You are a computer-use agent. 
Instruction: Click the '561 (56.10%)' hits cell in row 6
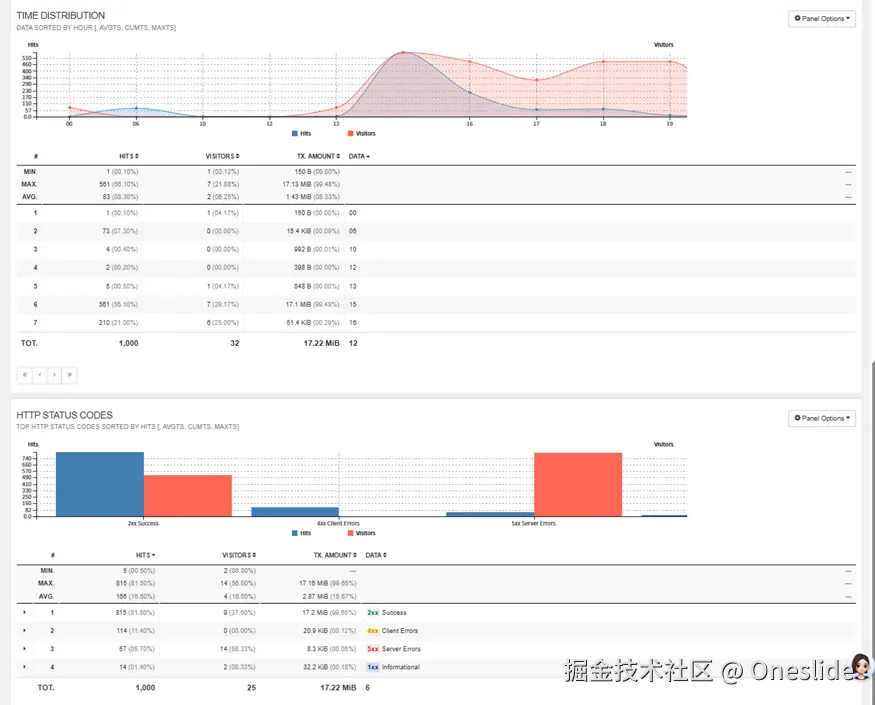point(118,304)
